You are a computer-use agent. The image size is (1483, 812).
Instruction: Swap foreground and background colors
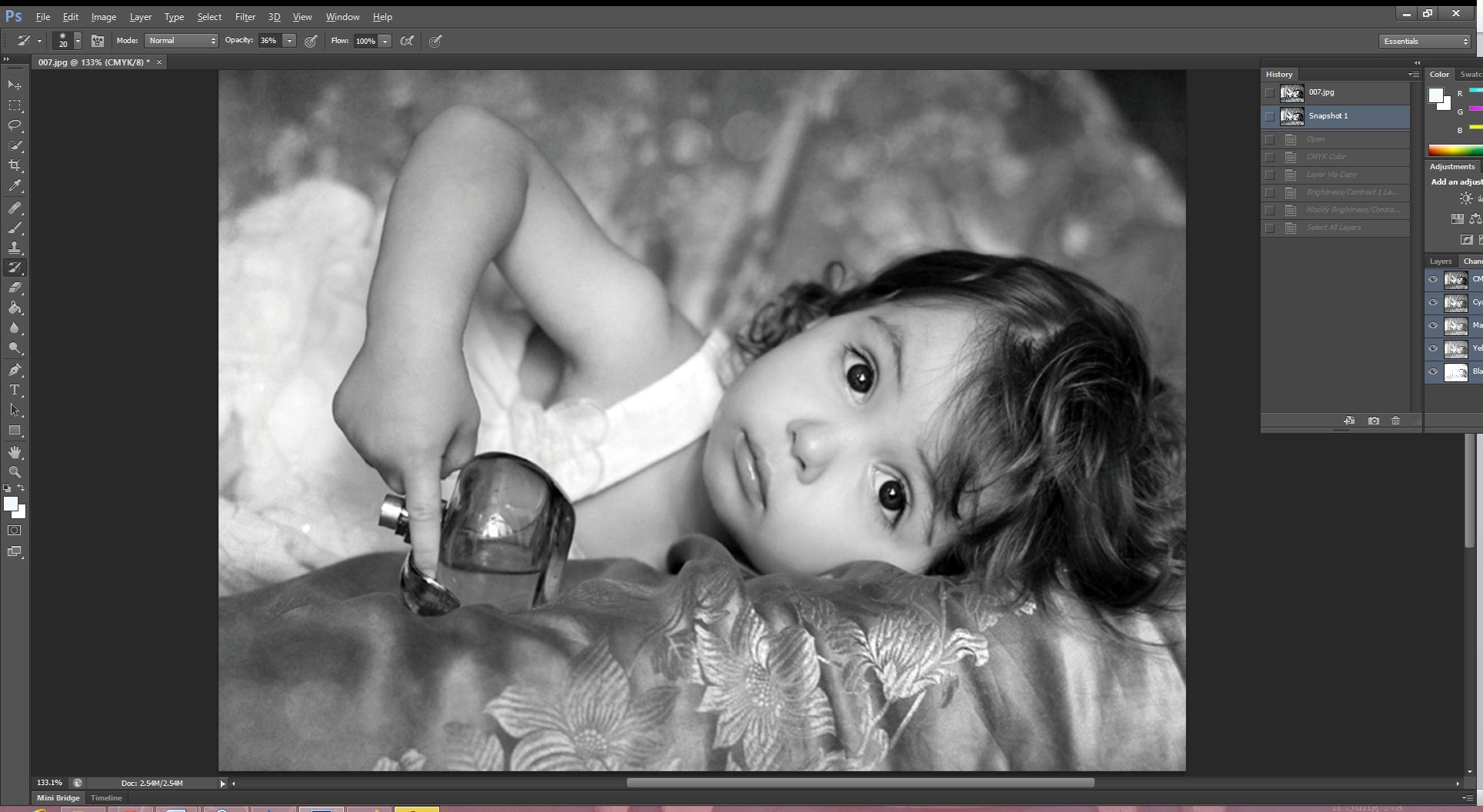click(21, 488)
